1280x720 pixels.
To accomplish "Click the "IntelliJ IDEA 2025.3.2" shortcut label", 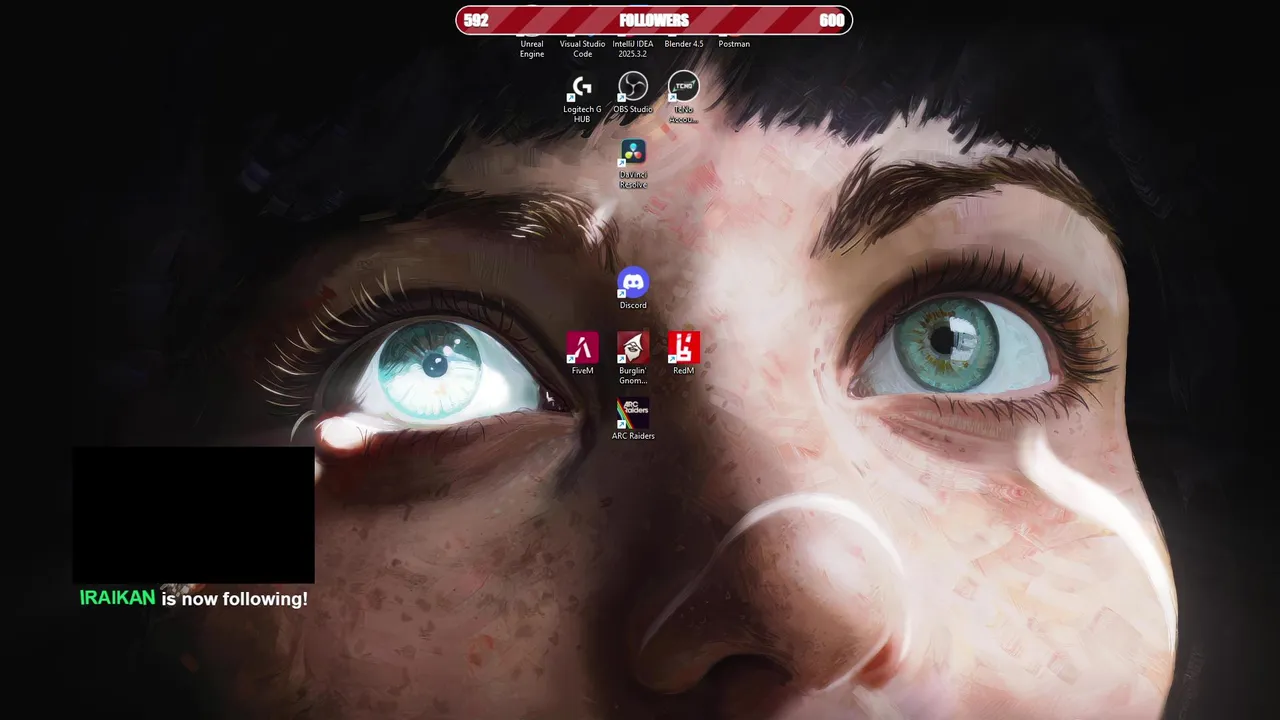I will [x=633, y=49].
